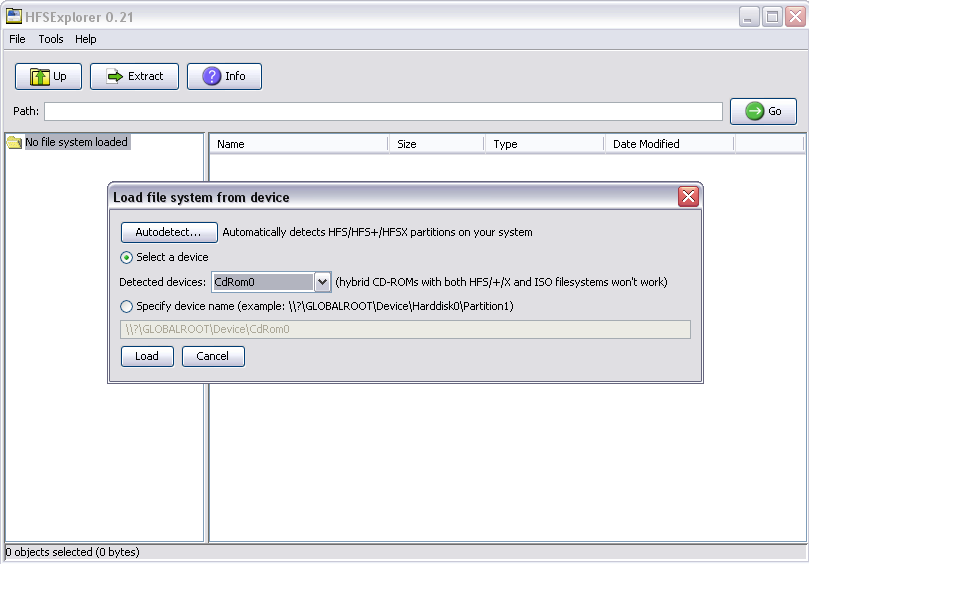Click the HFSExplorer title bar app icon
This screenshot has height=600, width=960.
pyautogui.click(x=13, y=17)
